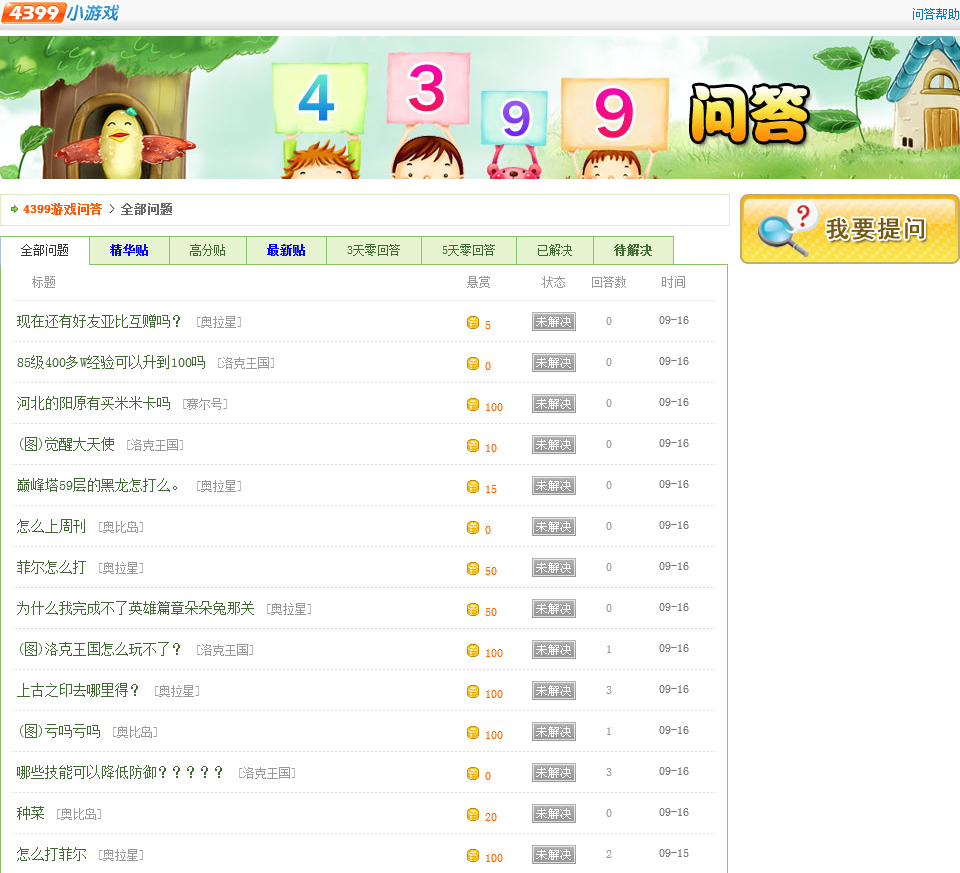Click reply count 3 for 上古之印去哪里得
The image size is (960, 873).
coord(609,690)
